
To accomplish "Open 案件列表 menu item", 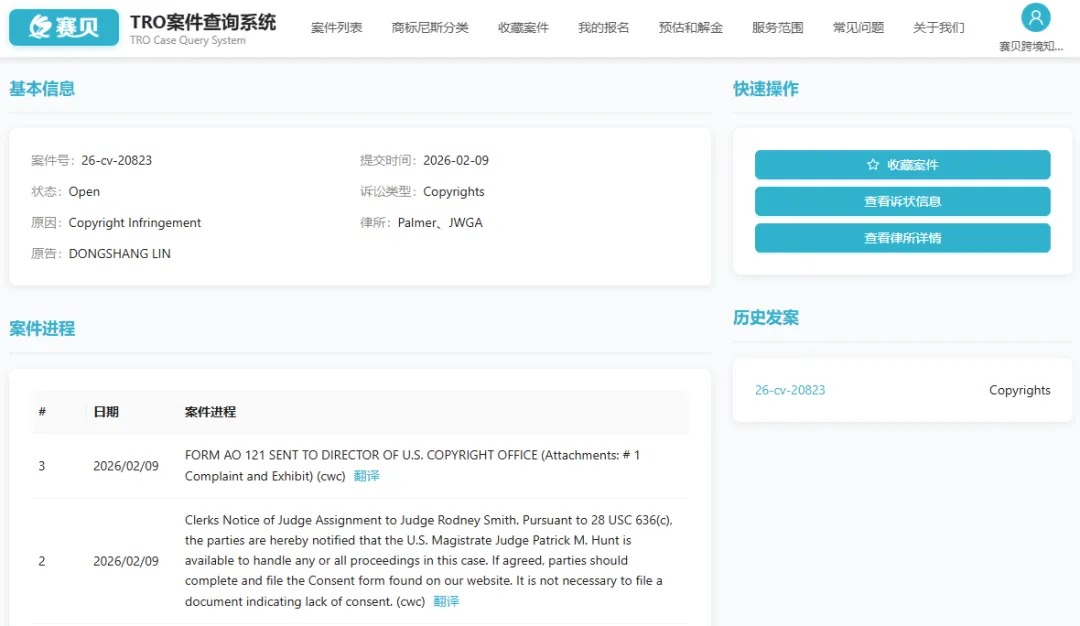I will [336, 28].
